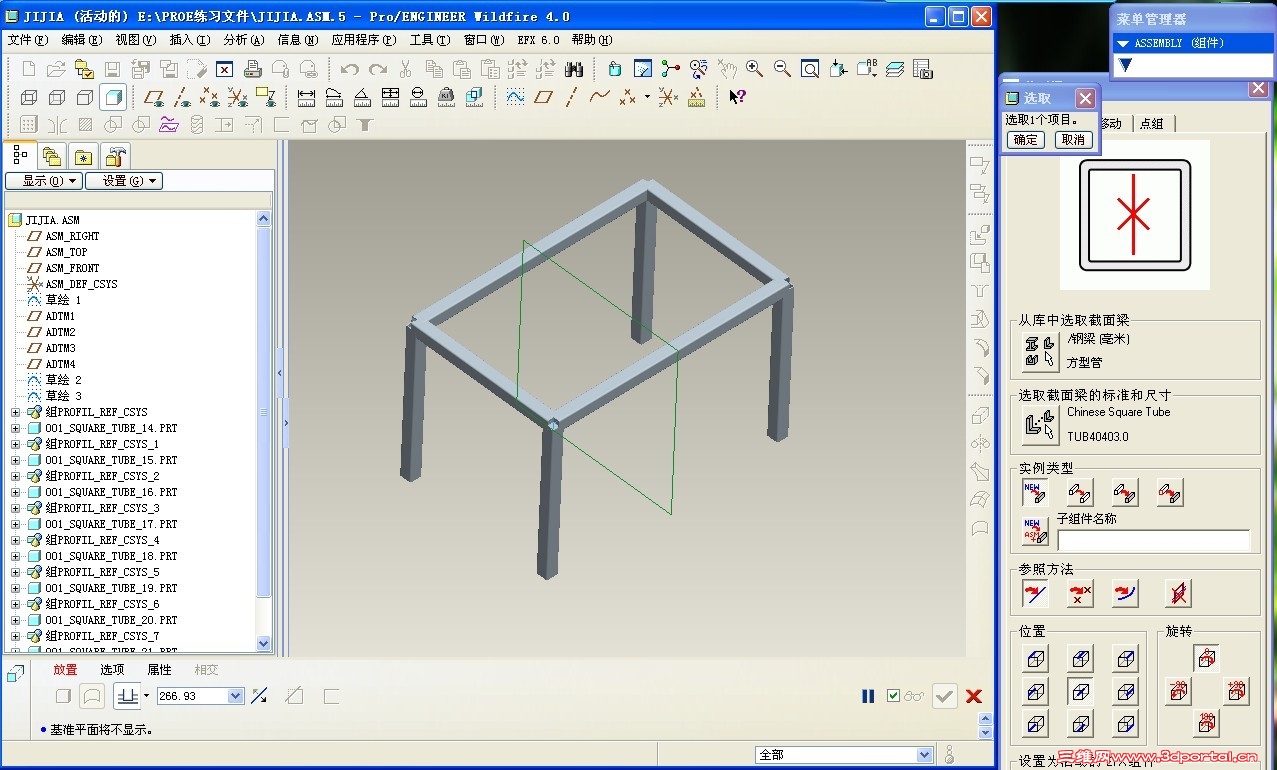Select the curve-line reference method icon
This screenshot has height=770, width=1277.
pos(1036,593)
